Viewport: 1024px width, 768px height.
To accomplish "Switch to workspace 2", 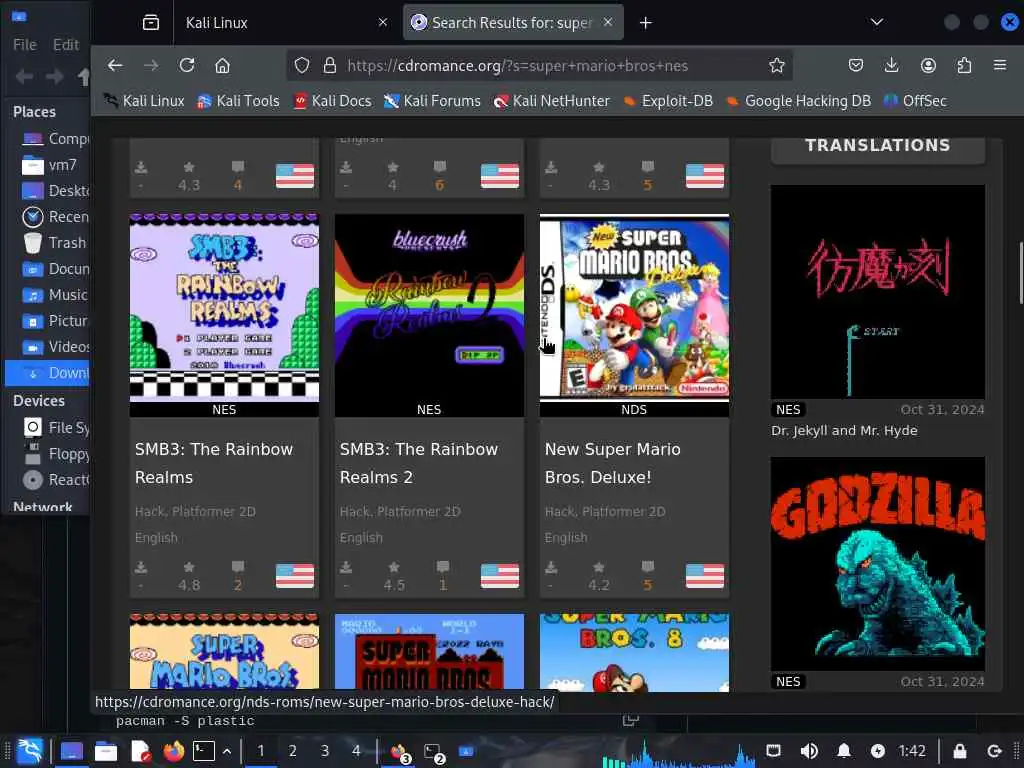I will tap(293, 751).
